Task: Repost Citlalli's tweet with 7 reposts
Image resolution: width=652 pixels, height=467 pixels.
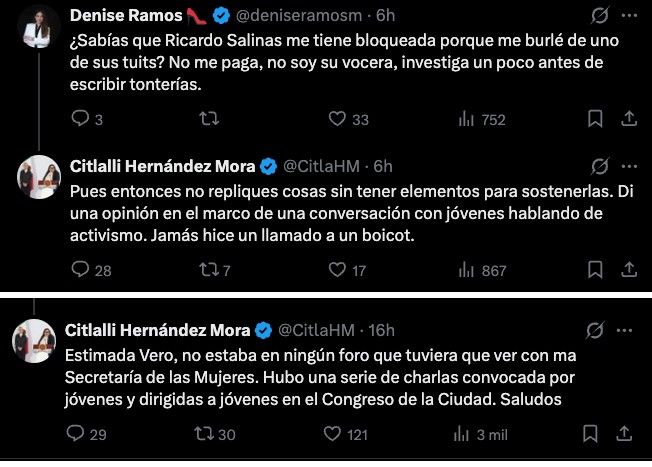Action: pos(209,269)
